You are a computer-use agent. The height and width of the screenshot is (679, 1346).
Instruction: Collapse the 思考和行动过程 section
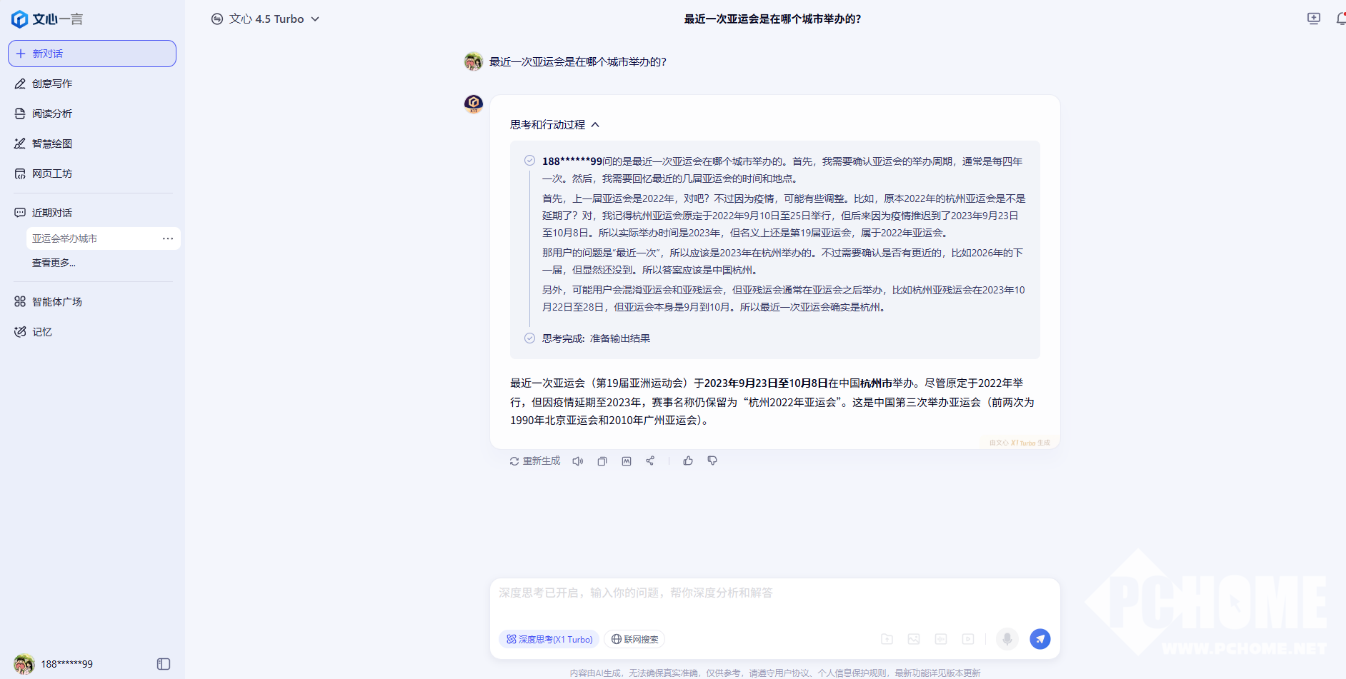[595, 125]
